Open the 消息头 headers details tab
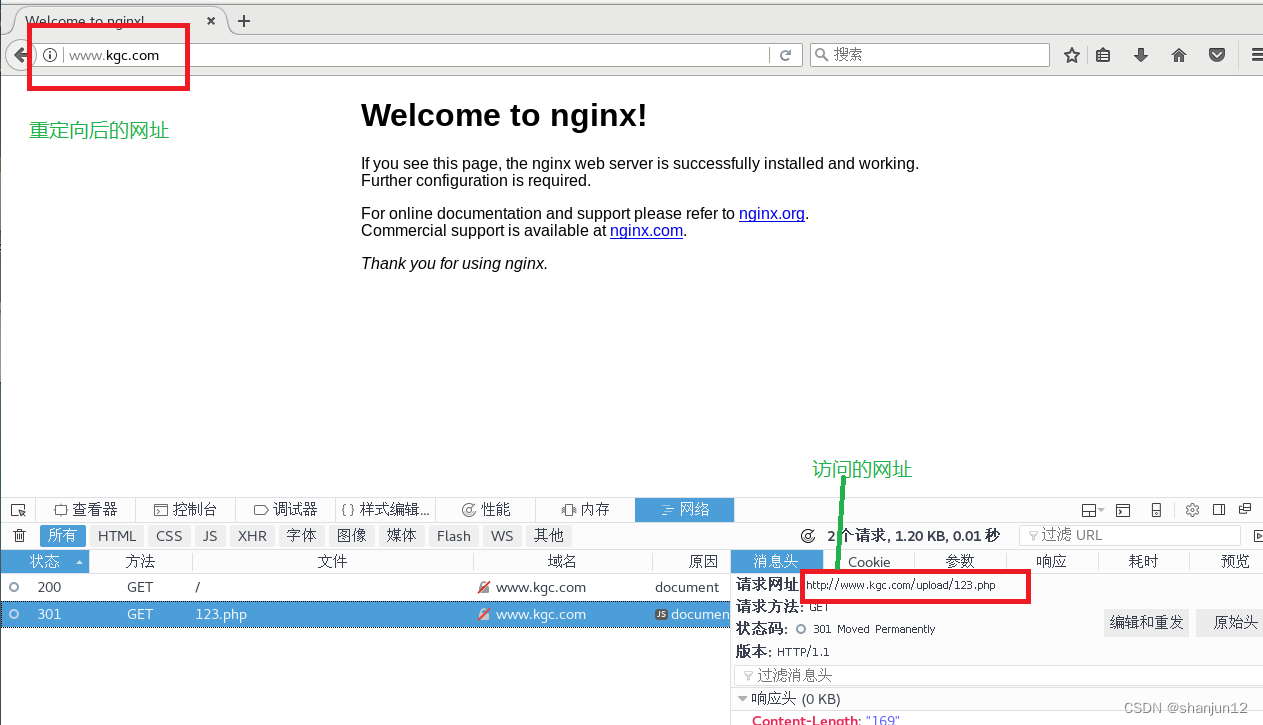The image size is (1263, 725). pos(777,562)
